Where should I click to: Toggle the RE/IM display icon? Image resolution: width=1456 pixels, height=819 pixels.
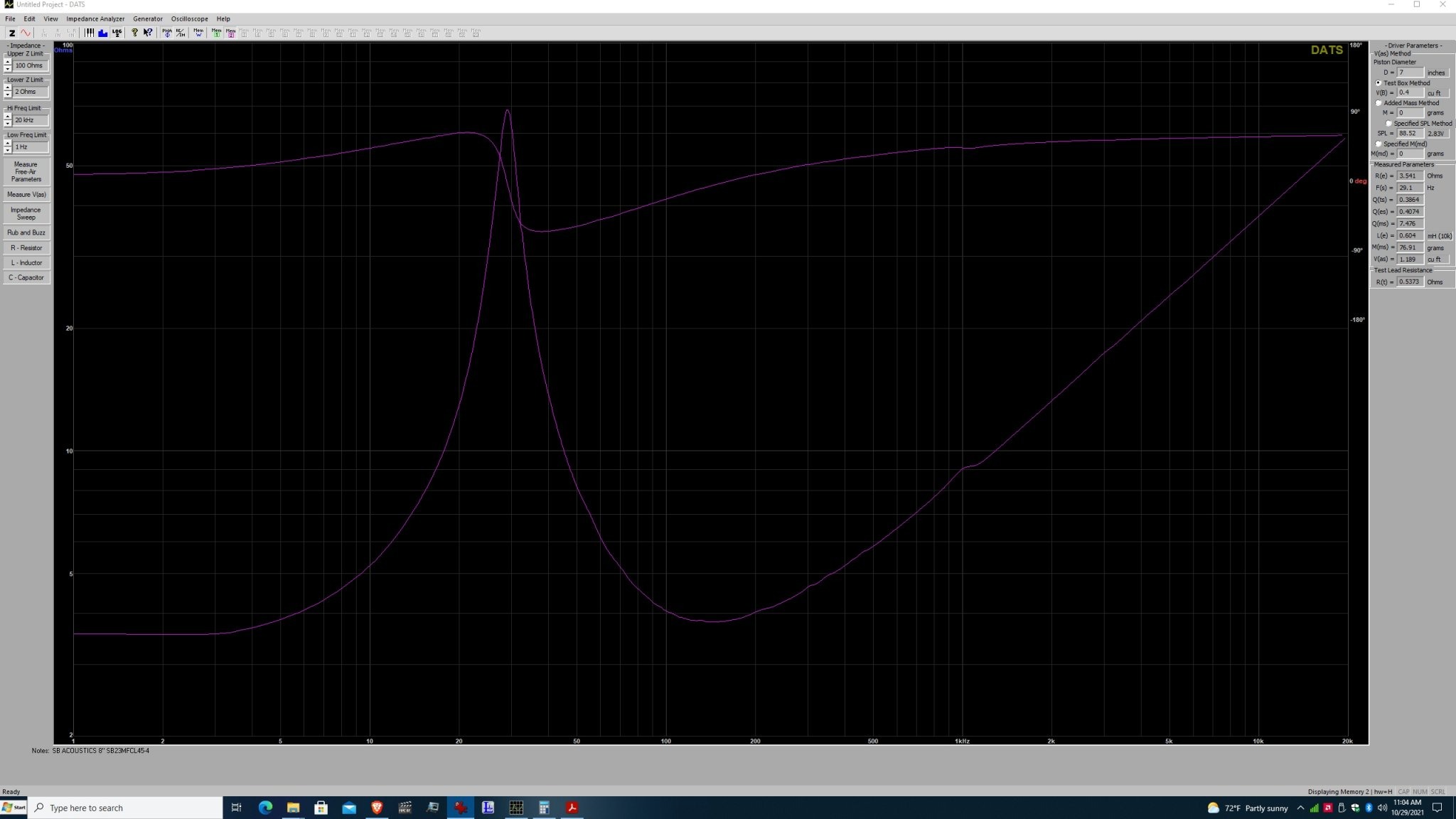[181, 33]
